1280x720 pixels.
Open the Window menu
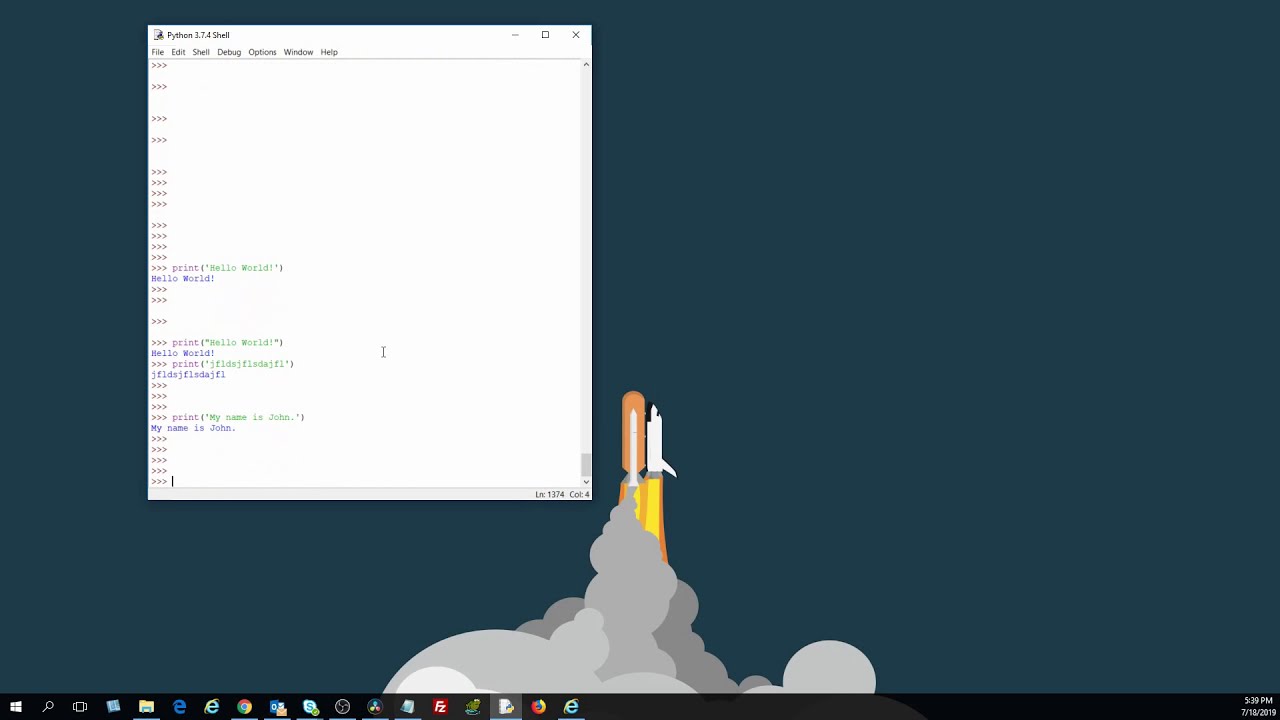(298, 52)
